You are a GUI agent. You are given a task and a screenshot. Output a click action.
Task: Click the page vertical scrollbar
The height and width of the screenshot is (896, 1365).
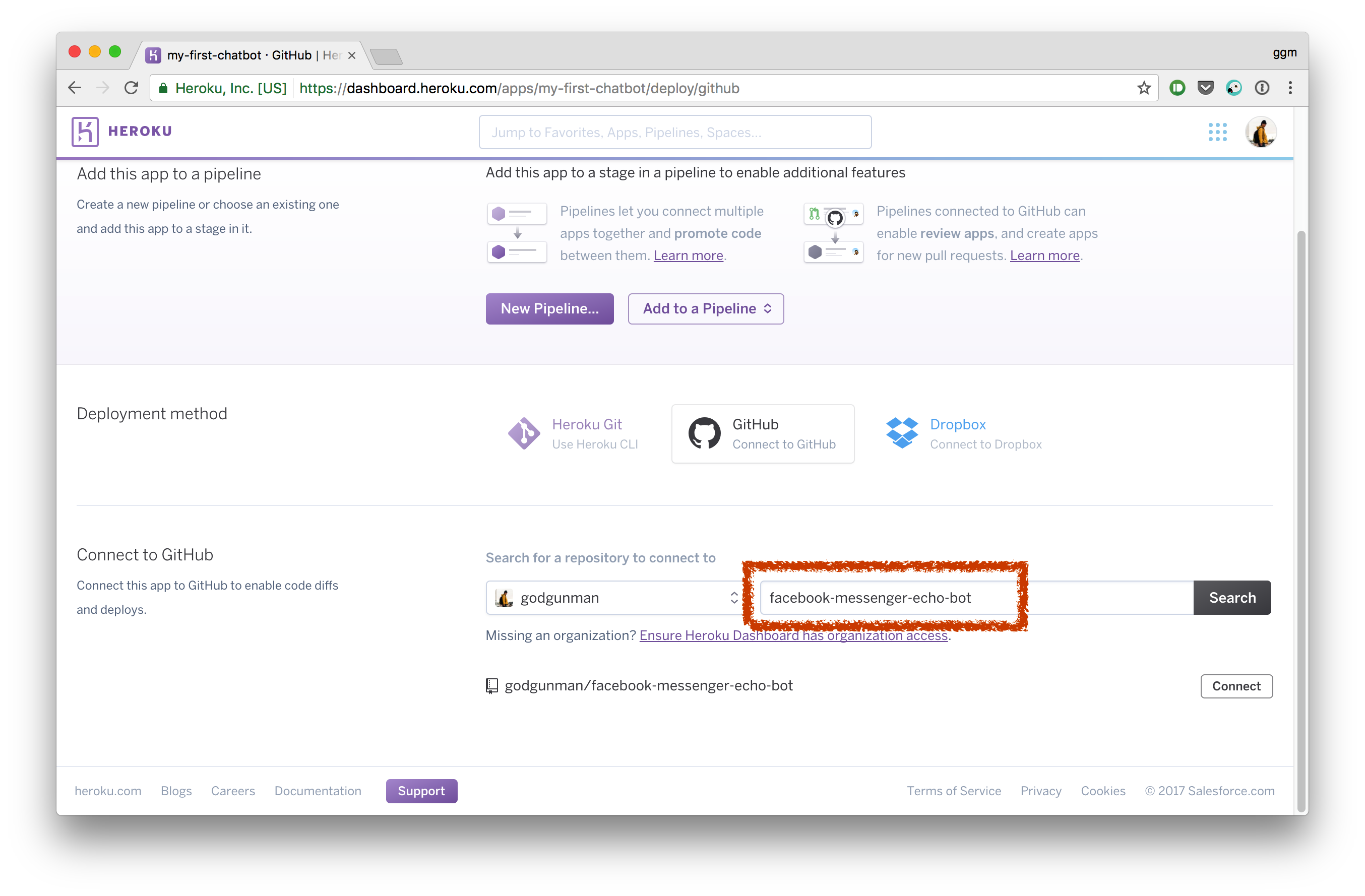[1301, 522]
